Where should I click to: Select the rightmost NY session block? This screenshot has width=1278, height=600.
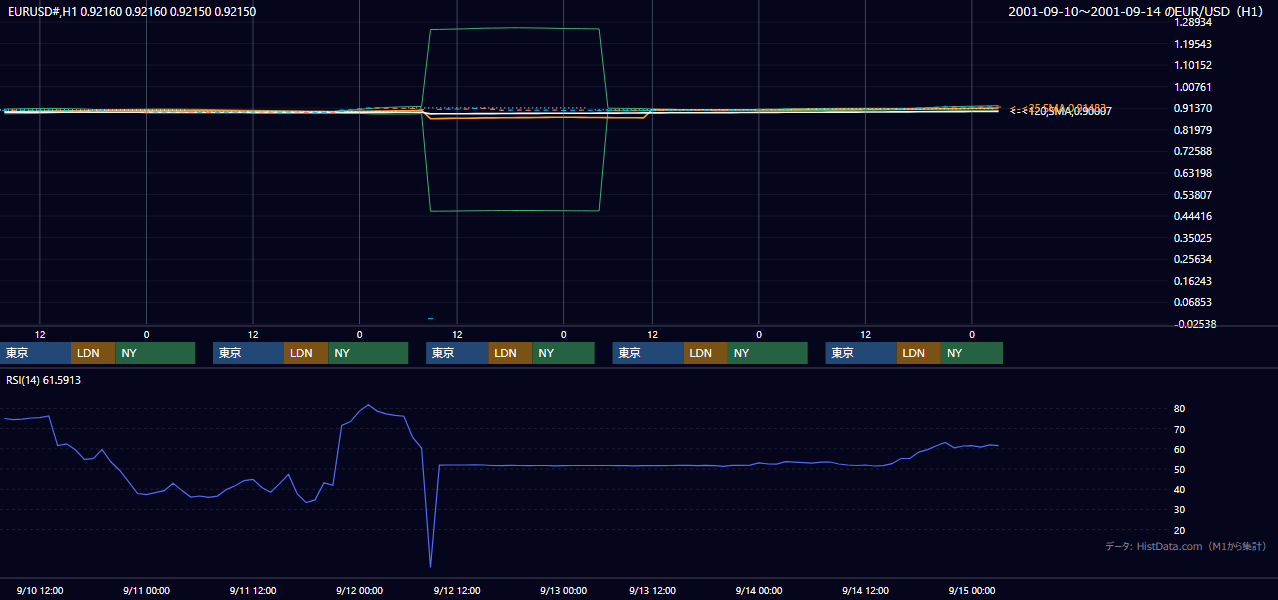pos(972,353)
